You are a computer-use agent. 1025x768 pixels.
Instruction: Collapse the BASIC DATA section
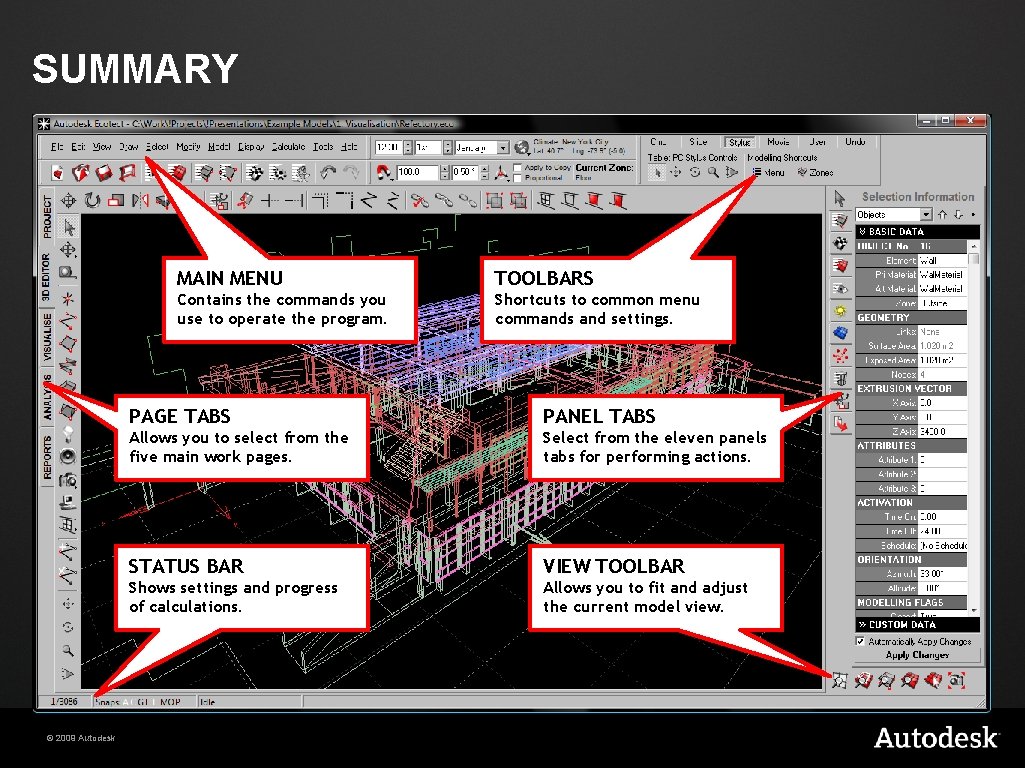(863, 231)
